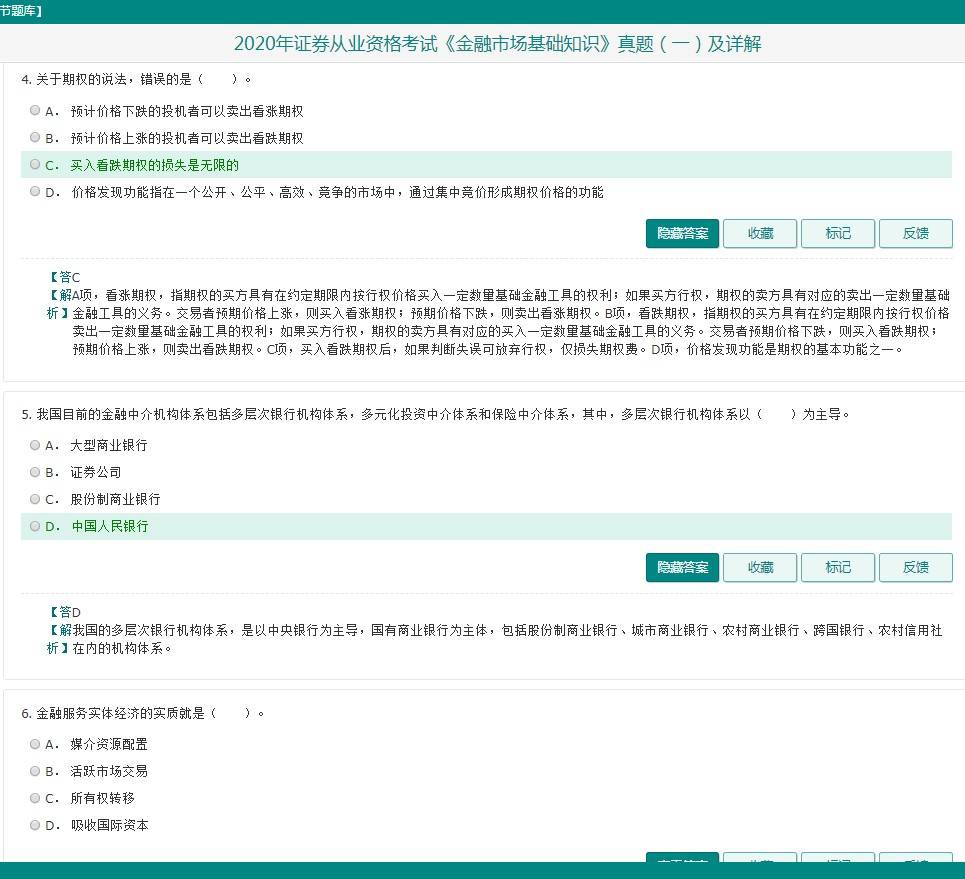Send feedback on question 4

pos(916,233)
